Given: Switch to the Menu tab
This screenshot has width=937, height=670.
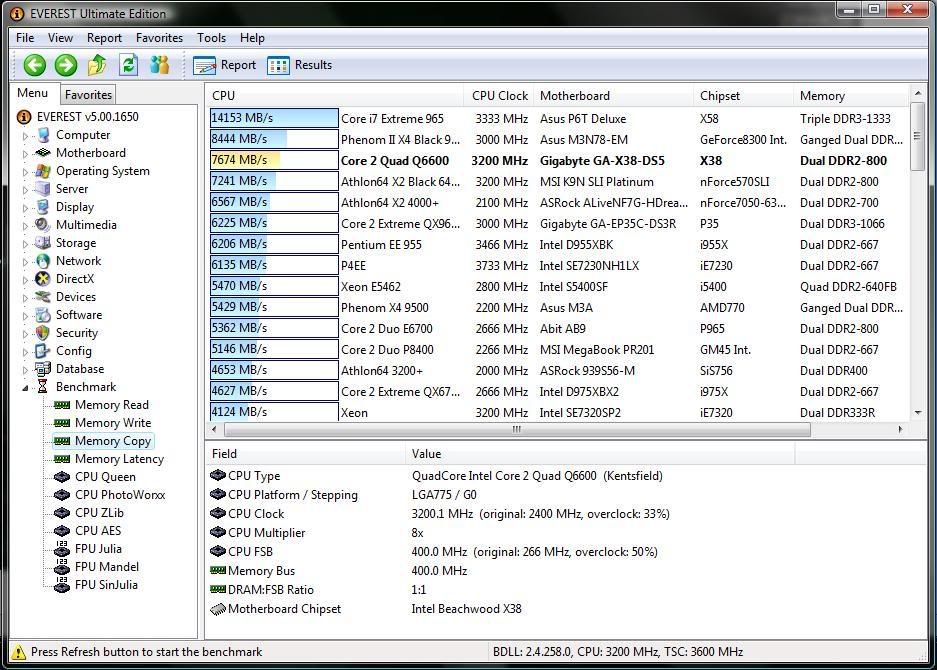Looking at the screenshot, I should click(x=33, y=93).
